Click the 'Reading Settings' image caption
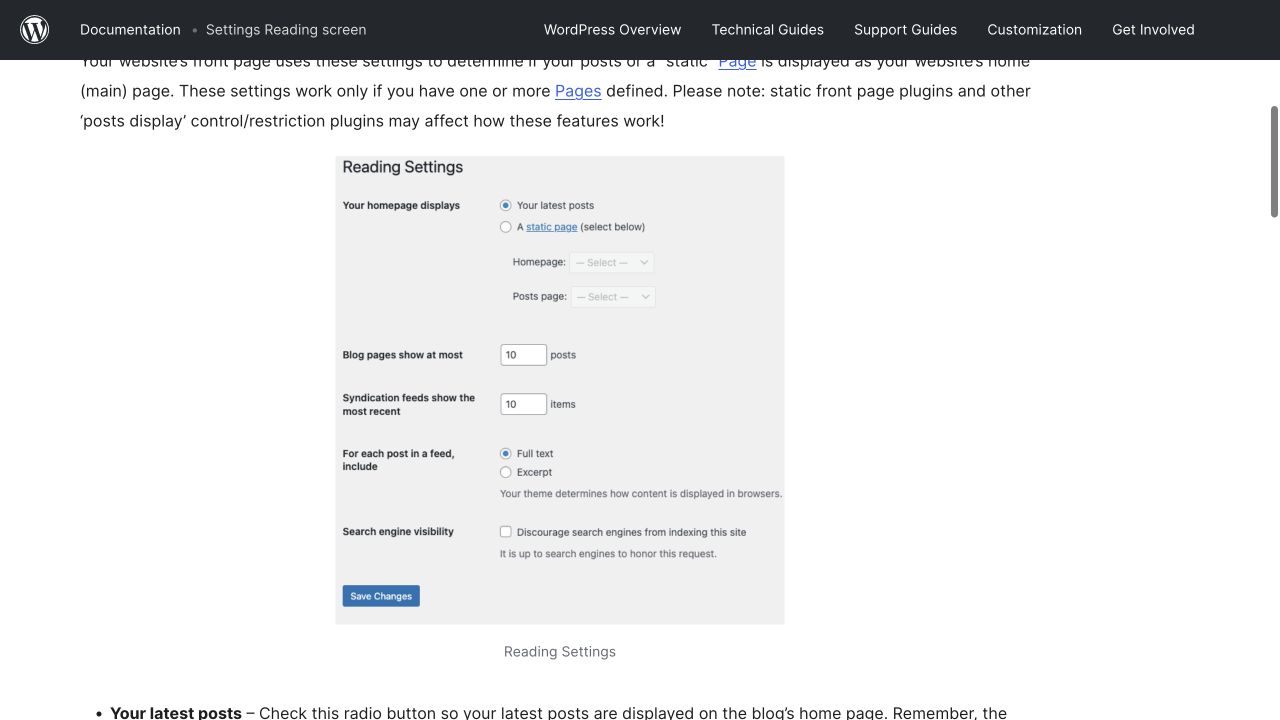Viewport: 1280px width, 720px height. (560, 652)
